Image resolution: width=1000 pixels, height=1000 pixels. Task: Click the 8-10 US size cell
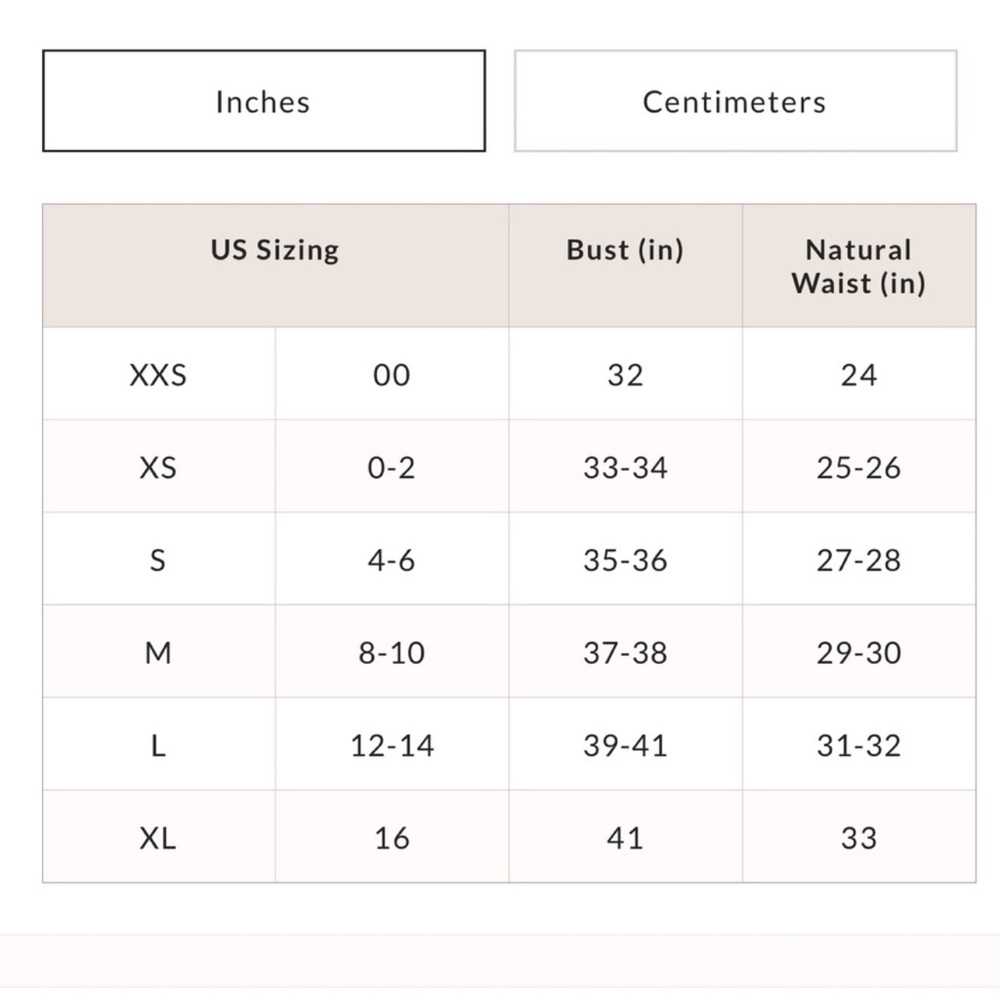[392, 651]
